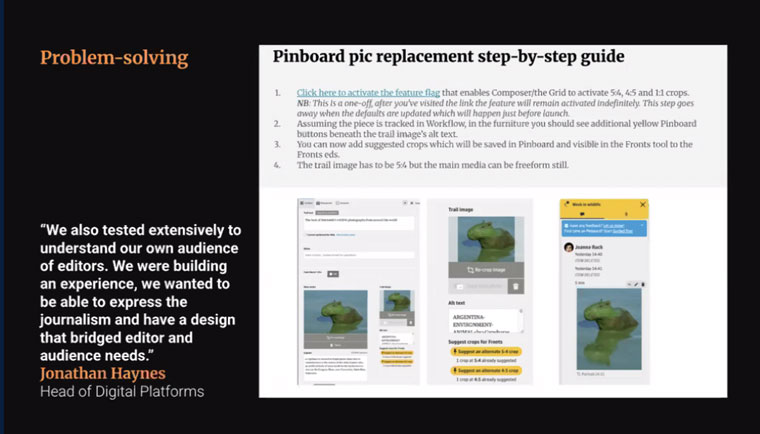The height and width of the screenshot is (434, 760).
Task: Select the second tab in Pinboard panel header
Action: [626, 214]
